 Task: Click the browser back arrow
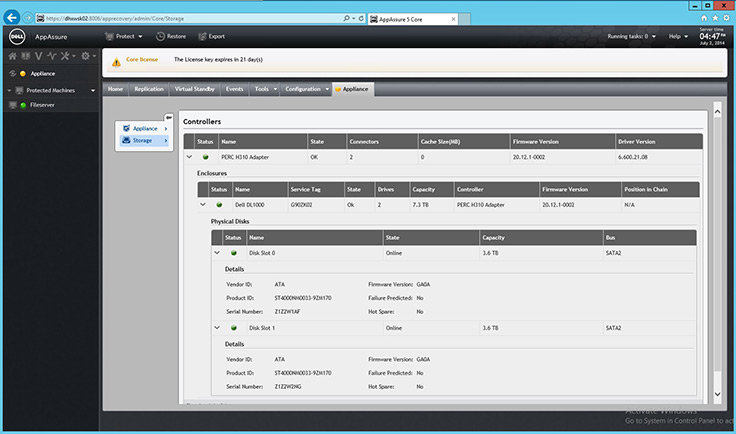tap(12, 18)
